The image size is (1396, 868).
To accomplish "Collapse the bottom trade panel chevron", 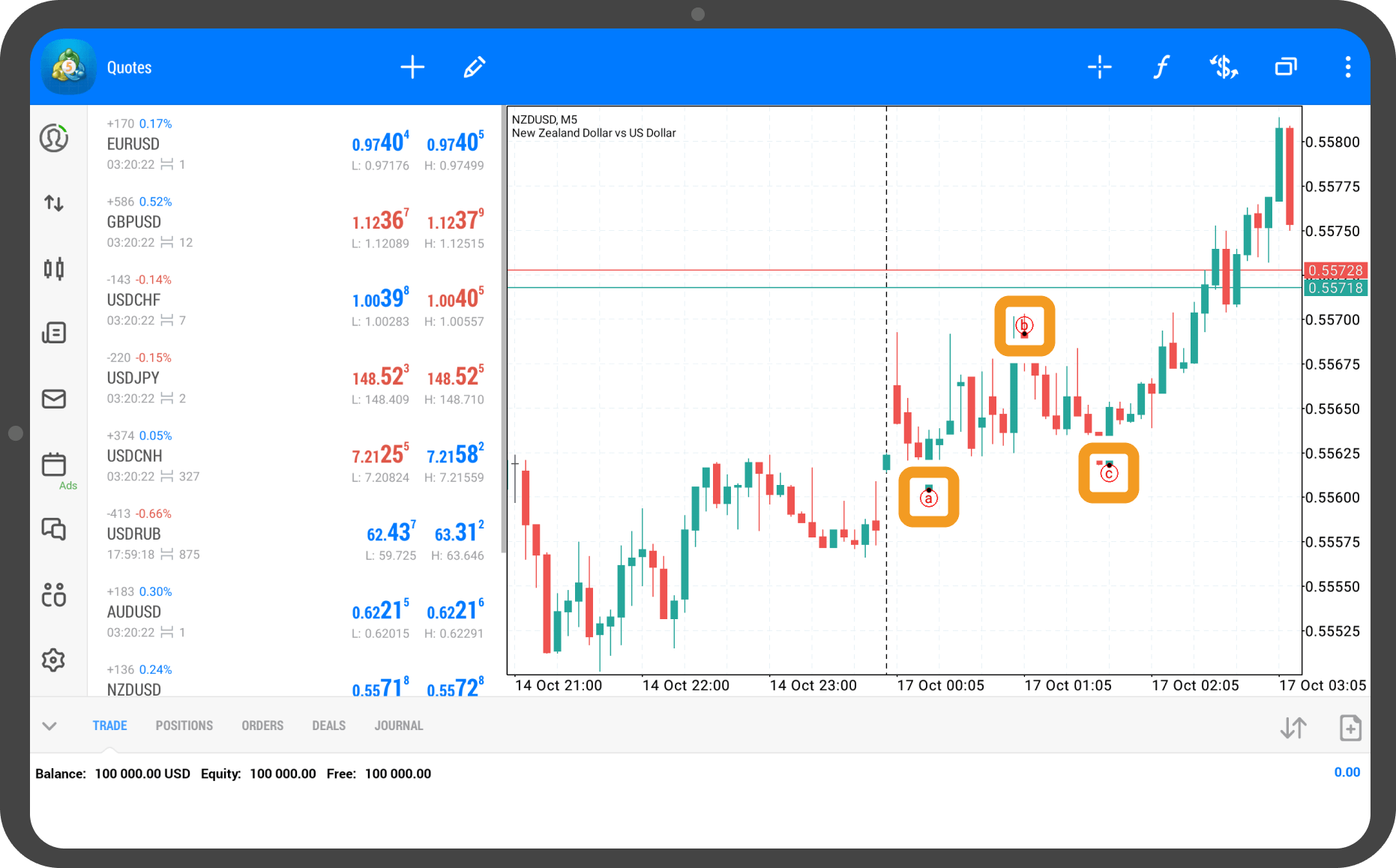I will coord(49,726).
